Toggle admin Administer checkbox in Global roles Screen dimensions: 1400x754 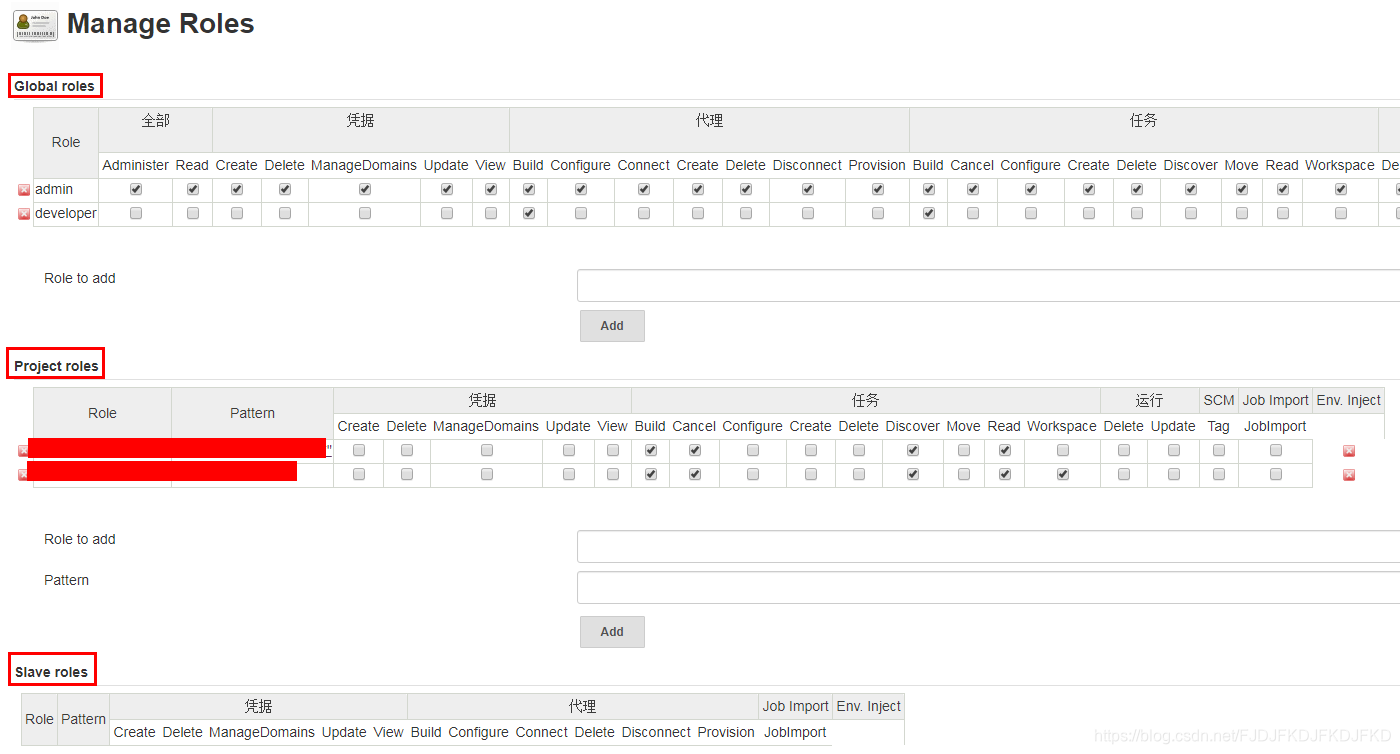(136, 189)
